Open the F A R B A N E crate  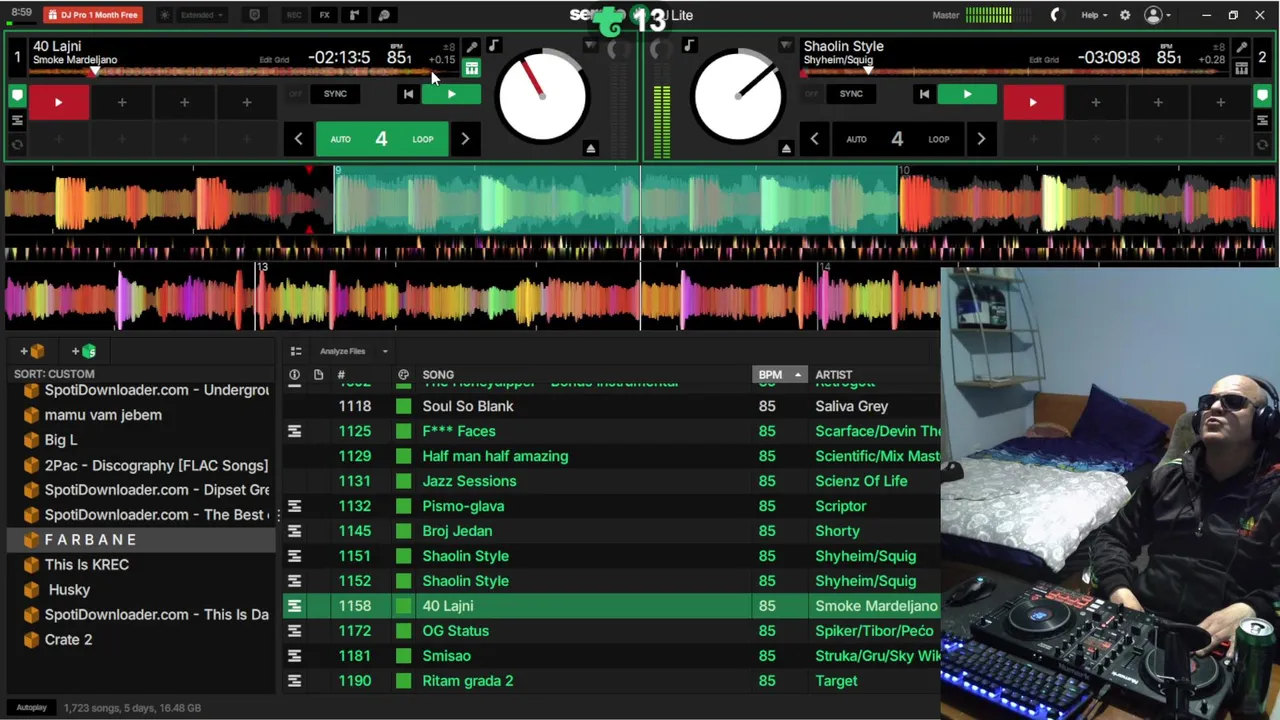[141, 540]
